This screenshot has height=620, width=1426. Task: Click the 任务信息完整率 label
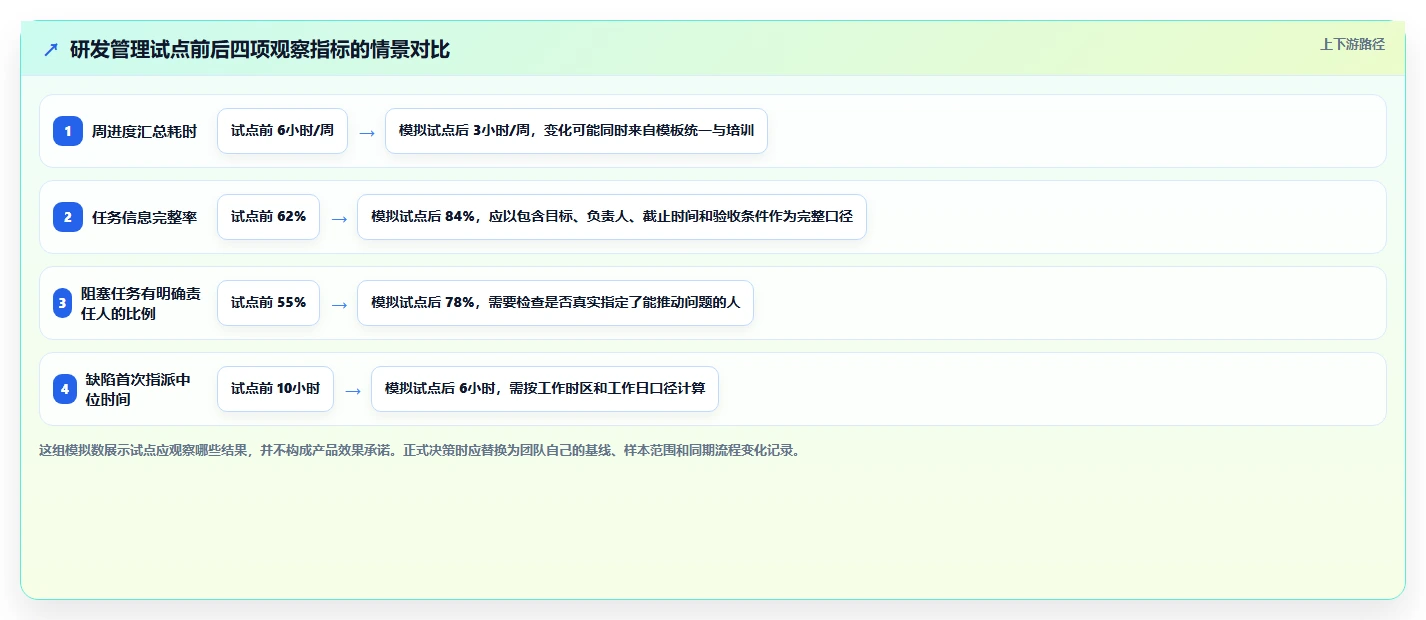144,217
